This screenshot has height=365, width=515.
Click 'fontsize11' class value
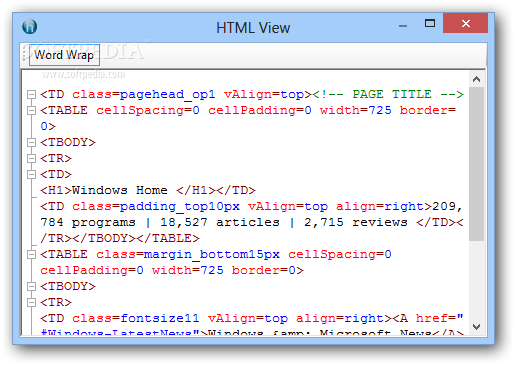pos(160,318)
